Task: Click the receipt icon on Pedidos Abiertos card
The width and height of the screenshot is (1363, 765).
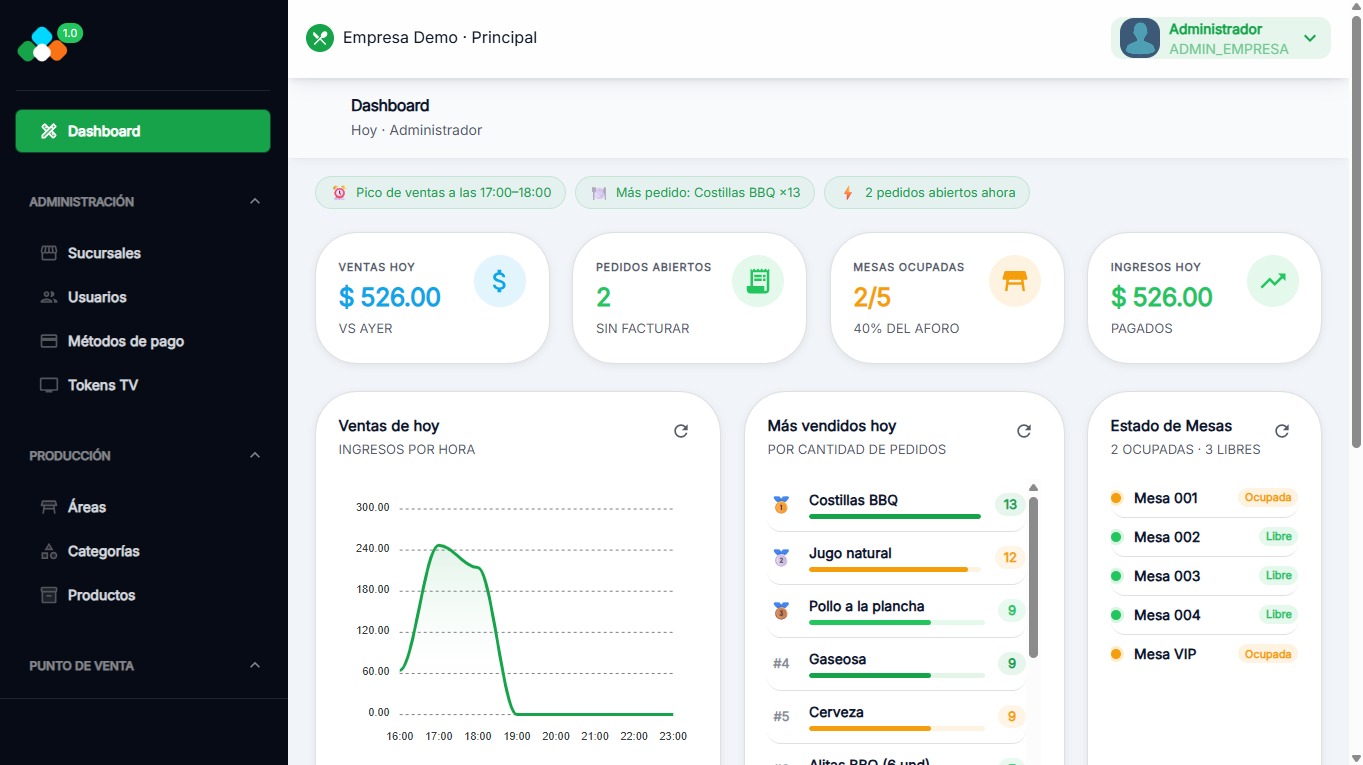Action: click(x=757, y=281)
